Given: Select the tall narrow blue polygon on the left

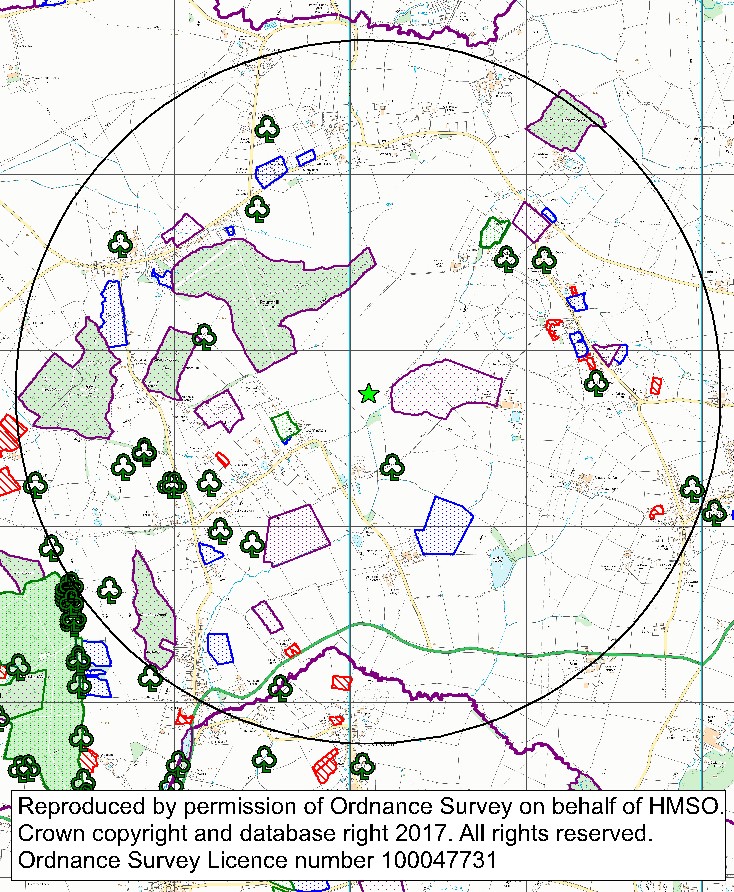Looking at the screenshot, I should coord(112,312).
